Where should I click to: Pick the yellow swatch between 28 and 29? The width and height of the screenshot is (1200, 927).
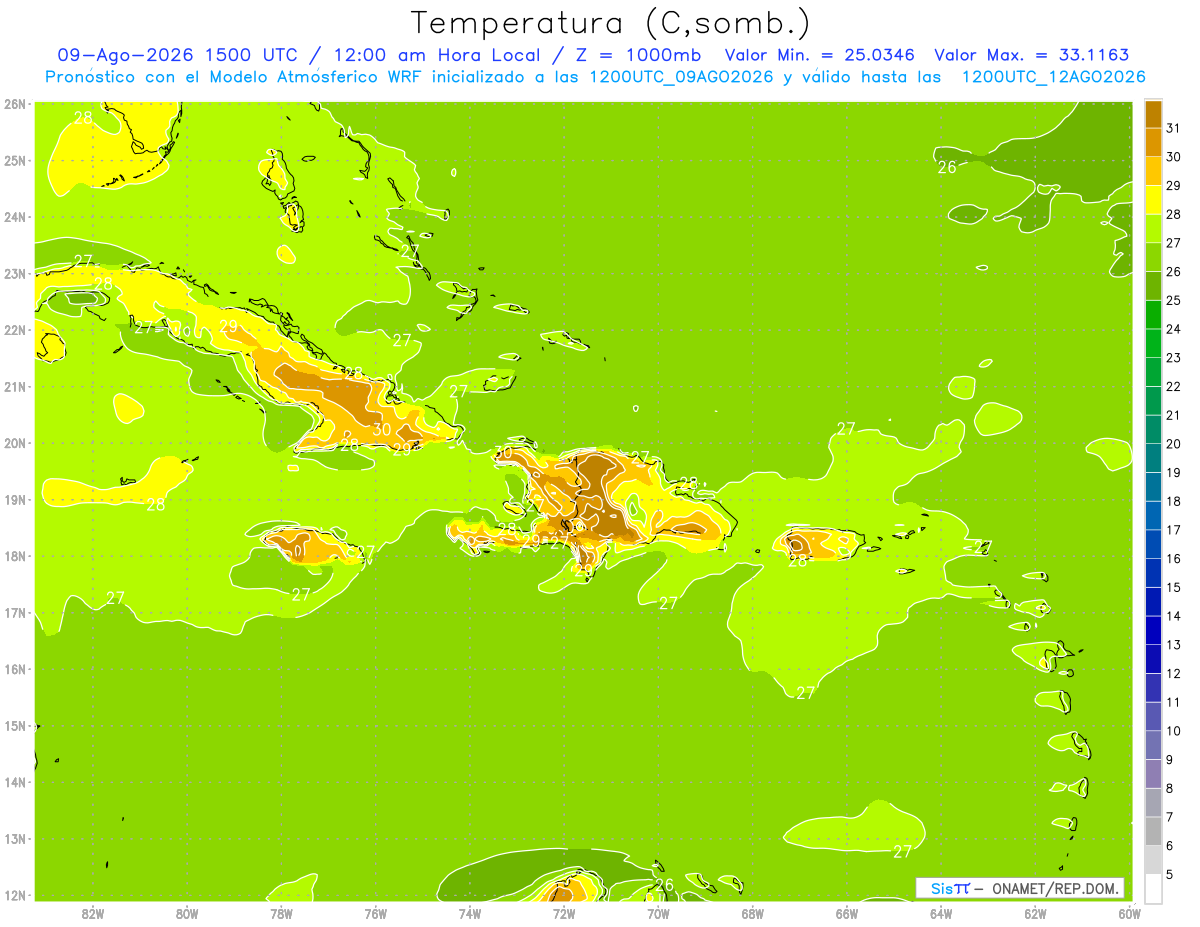(1153, 200)
